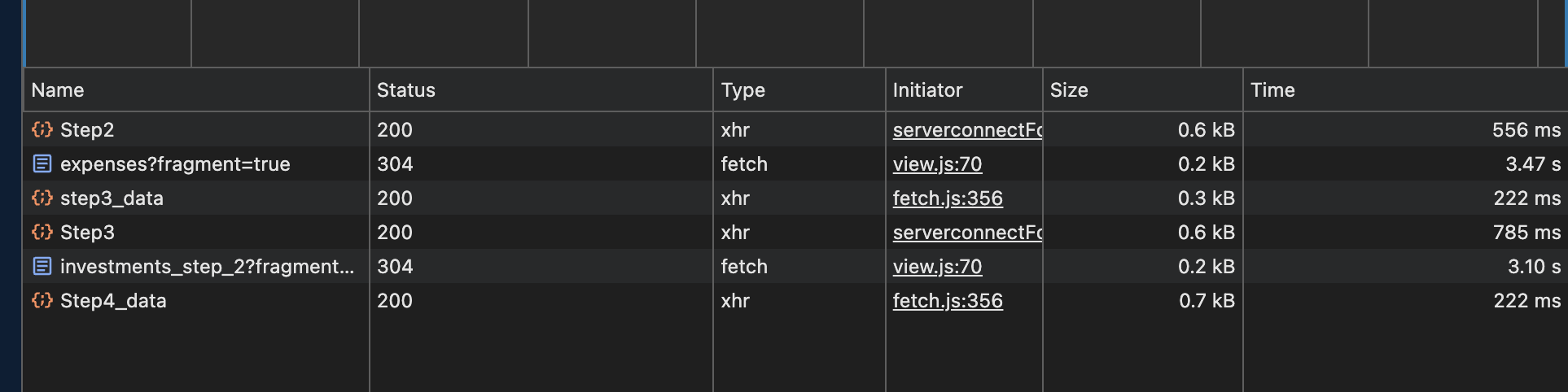Viewport: 1568px width, 392px height.
Task: Select the Step4_data request row name
Action: [113, 301]
